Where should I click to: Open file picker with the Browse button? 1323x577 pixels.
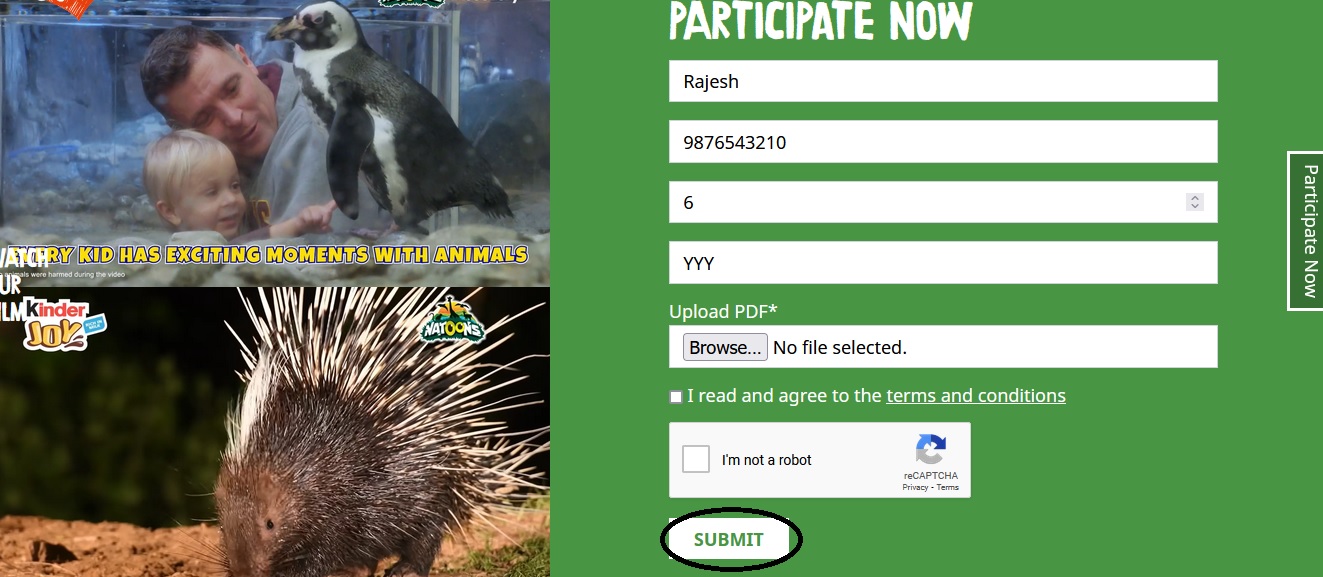(x=725, y=347)
